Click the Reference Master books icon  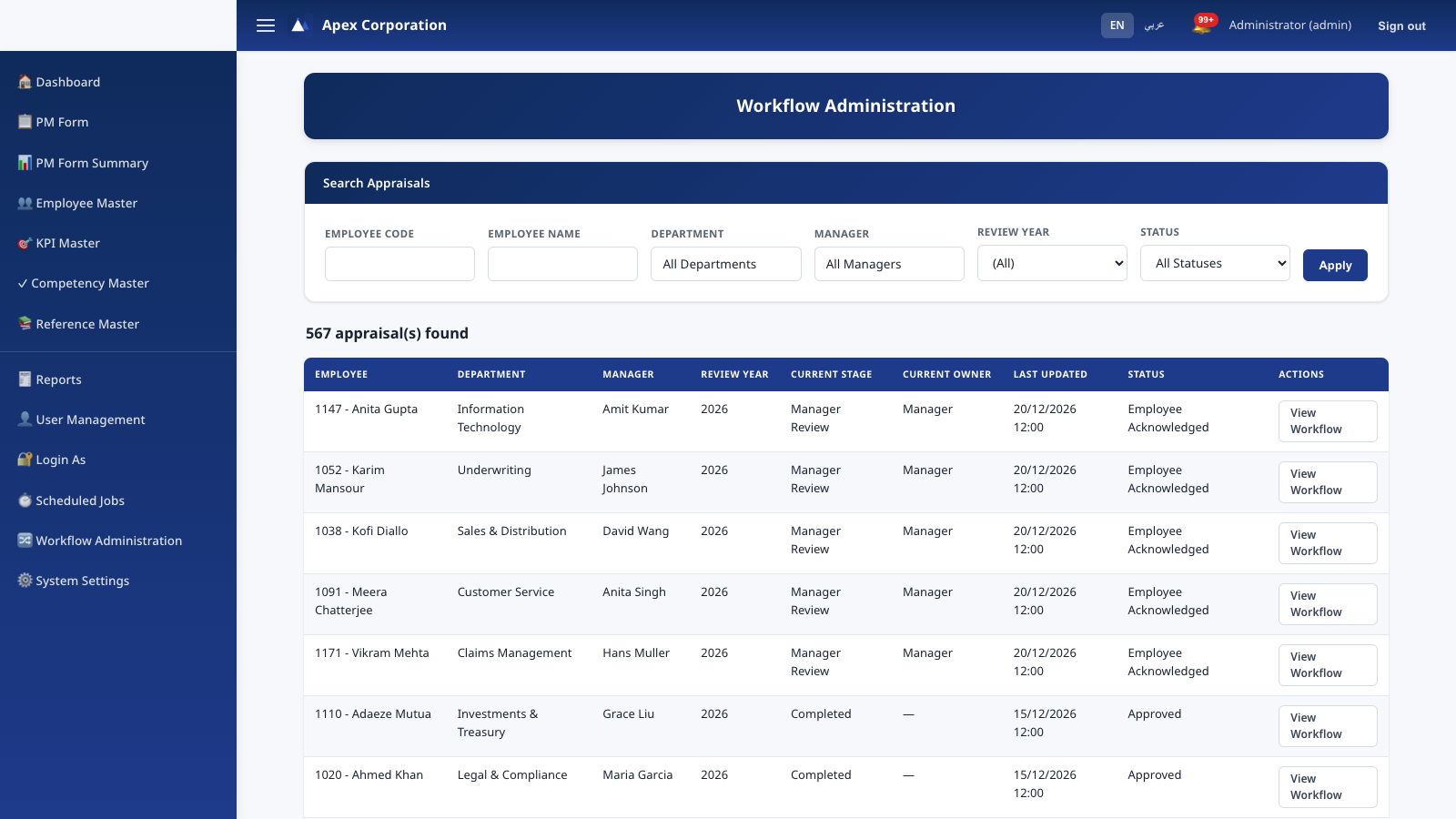(25, 324)
